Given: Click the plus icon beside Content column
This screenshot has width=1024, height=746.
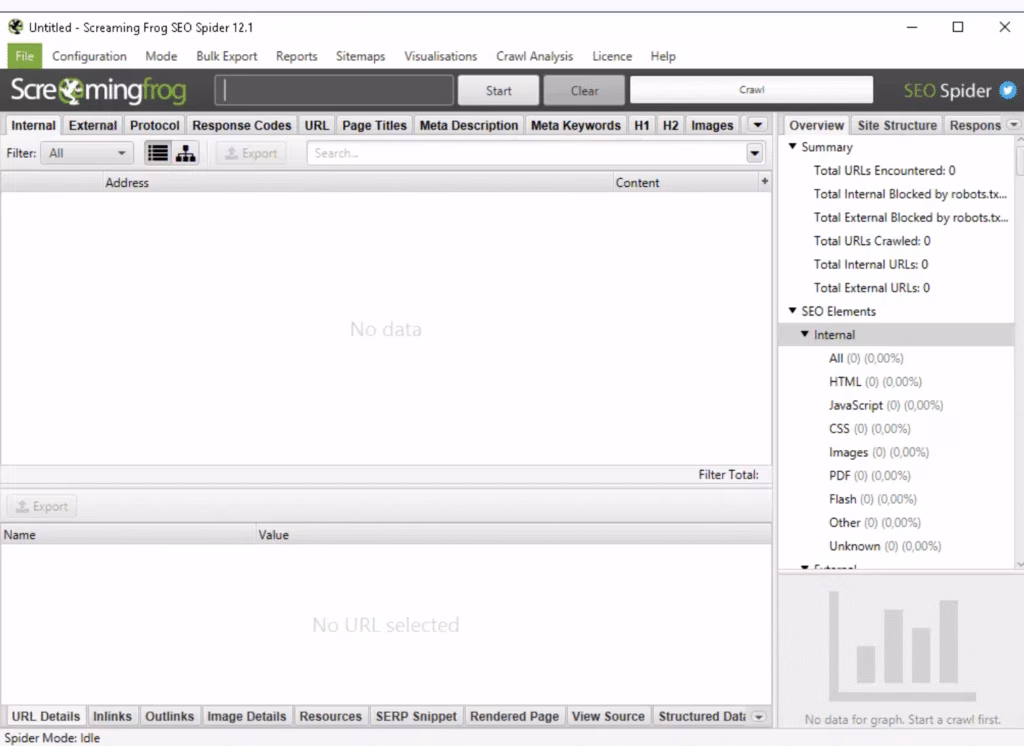Looking at the screenshot, I should 765,182.
